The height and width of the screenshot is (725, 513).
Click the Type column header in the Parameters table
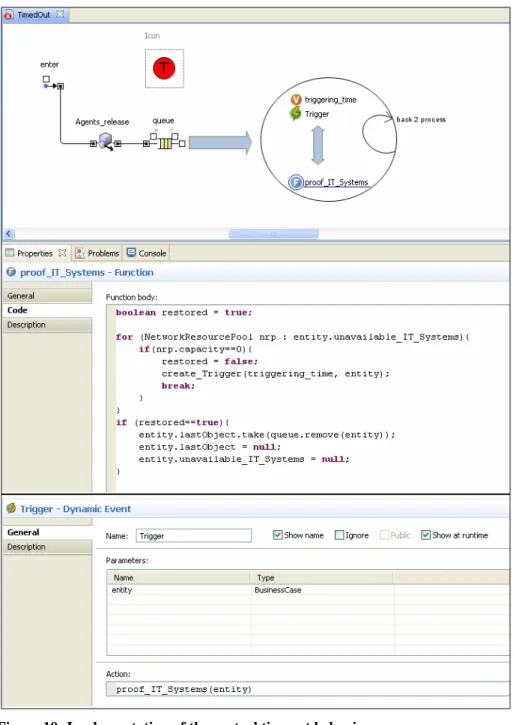click(323, 578)
